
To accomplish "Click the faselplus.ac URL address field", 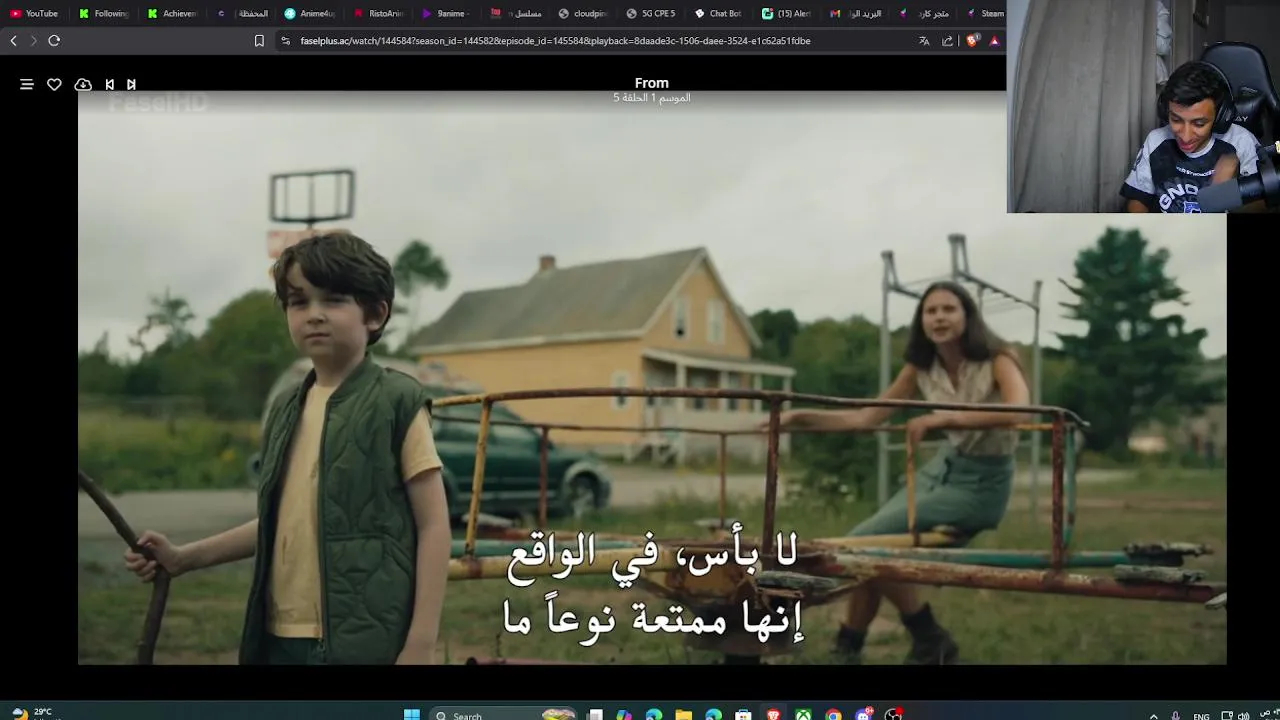I will click(x=555, y=41).
